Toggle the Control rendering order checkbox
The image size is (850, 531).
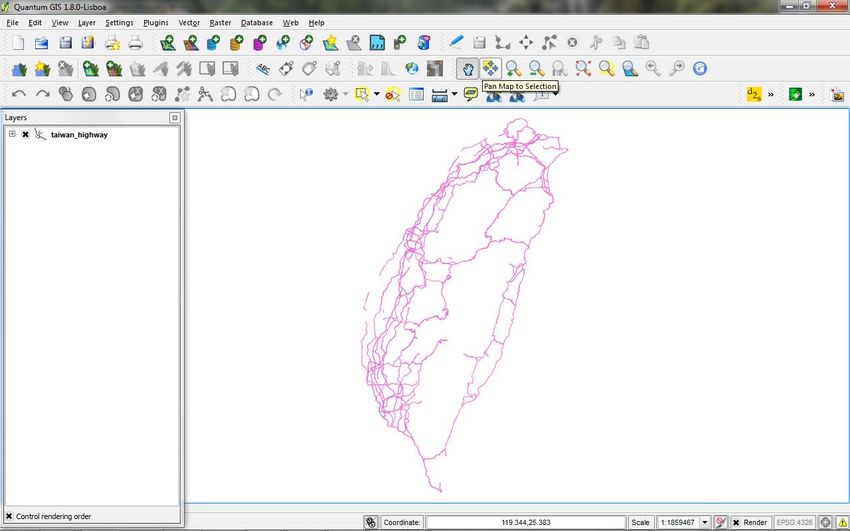click(x=9, y=516)
